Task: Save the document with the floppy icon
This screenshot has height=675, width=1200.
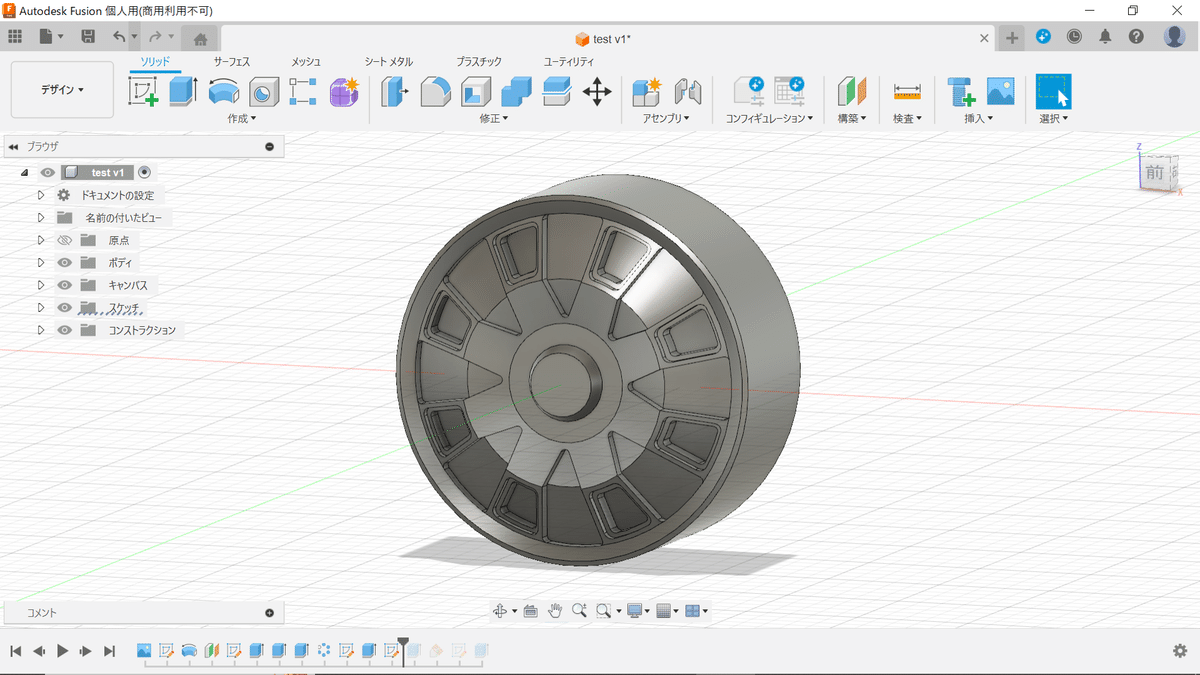Action: click(x=88, y=37)
